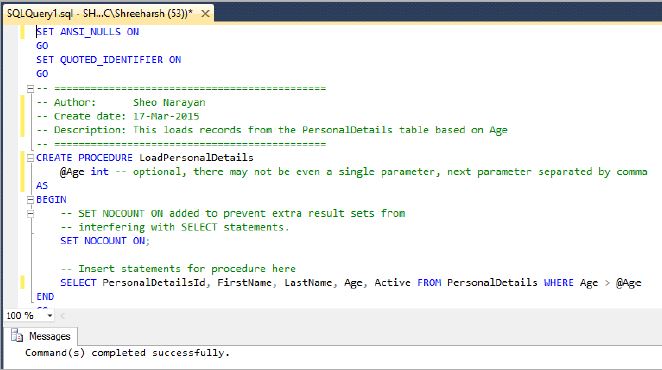Click the Messages pane icon
This screenshot has height=370, width=662.
[17, 336]
